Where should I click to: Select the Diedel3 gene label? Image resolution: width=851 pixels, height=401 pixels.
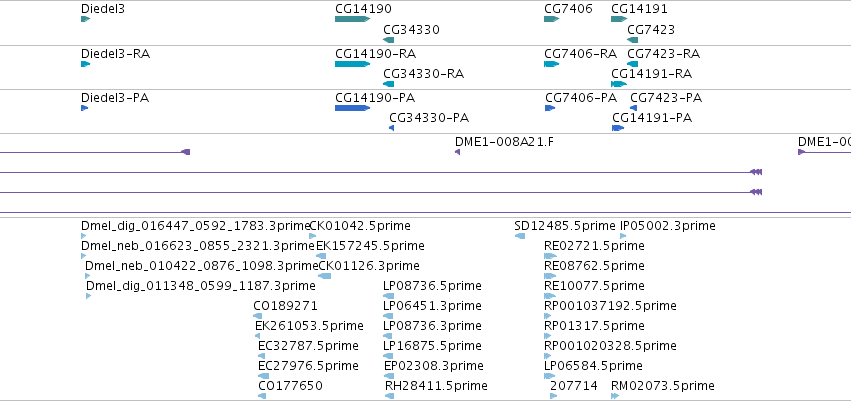click(x=103, y=9)
